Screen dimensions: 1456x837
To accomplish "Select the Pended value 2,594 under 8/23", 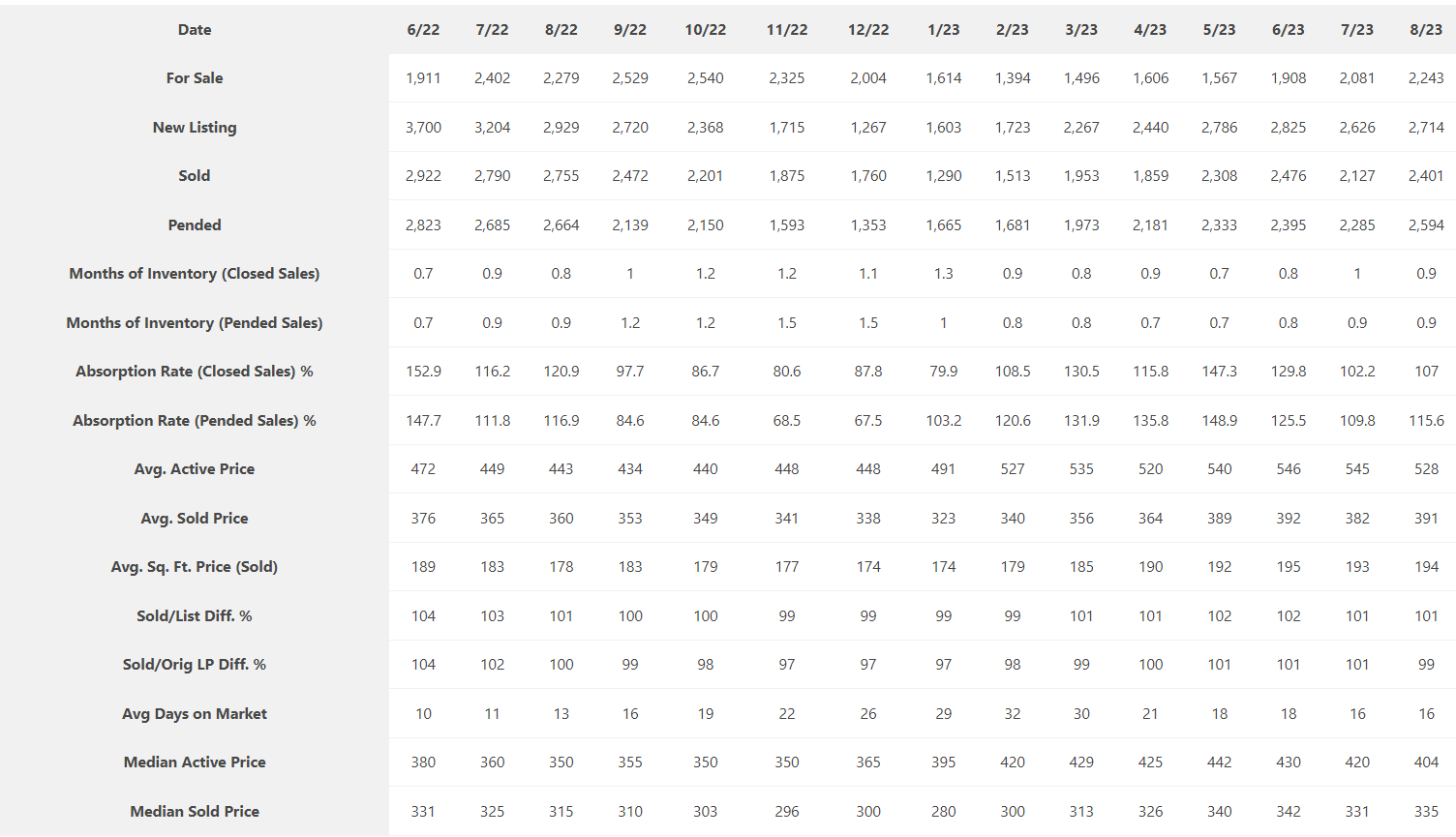I will point(1426,225).
